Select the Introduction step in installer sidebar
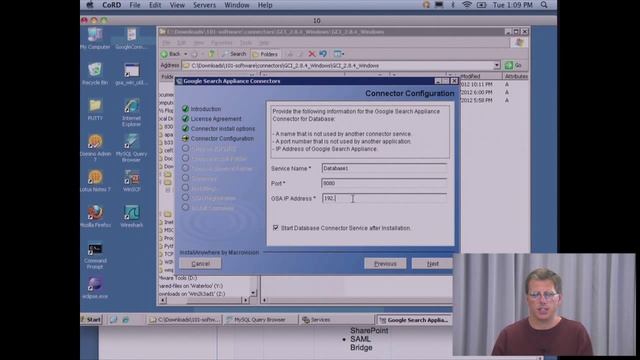This screenshot has width=640, height=360. 206,109
